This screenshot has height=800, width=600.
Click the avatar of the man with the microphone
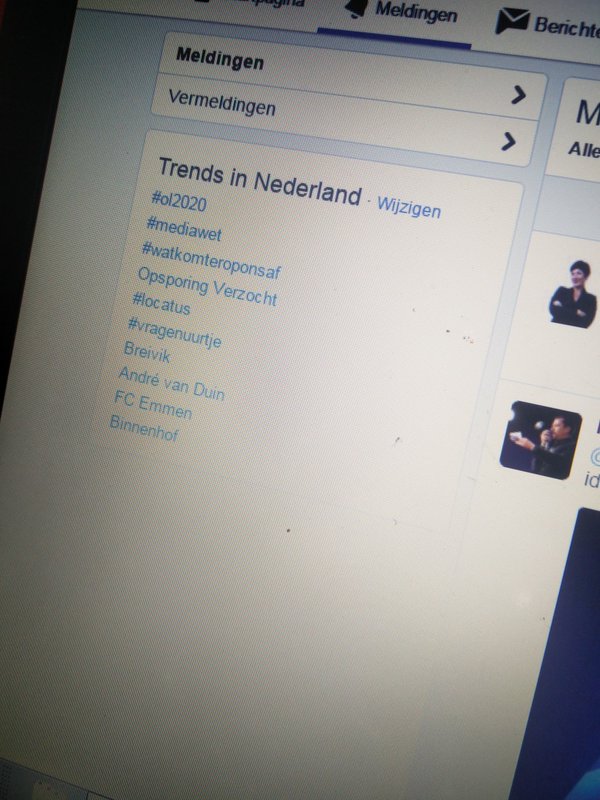pos(541,440)
